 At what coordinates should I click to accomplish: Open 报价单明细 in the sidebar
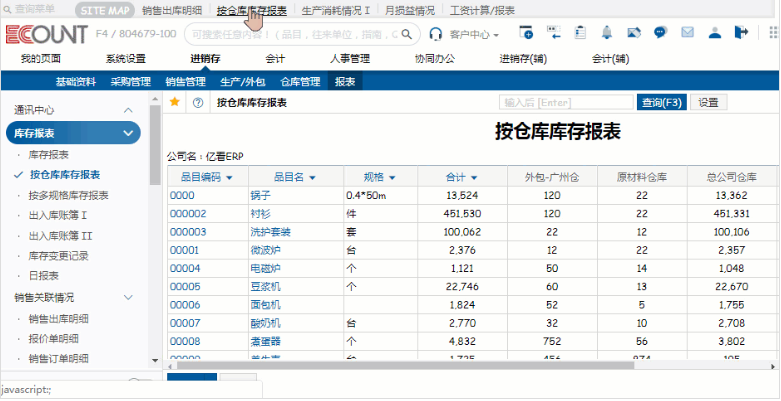tap(54, 339)
